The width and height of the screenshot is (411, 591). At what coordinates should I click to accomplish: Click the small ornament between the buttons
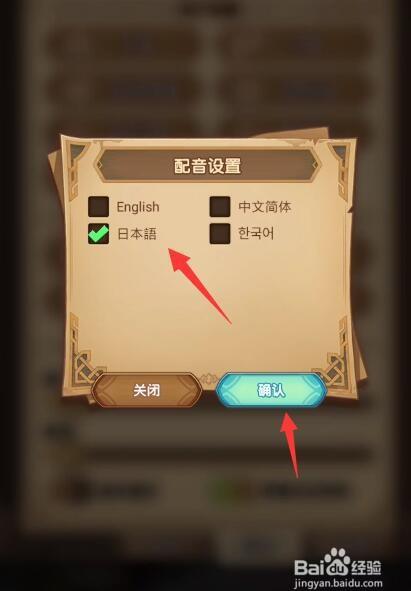pos(209,378)
